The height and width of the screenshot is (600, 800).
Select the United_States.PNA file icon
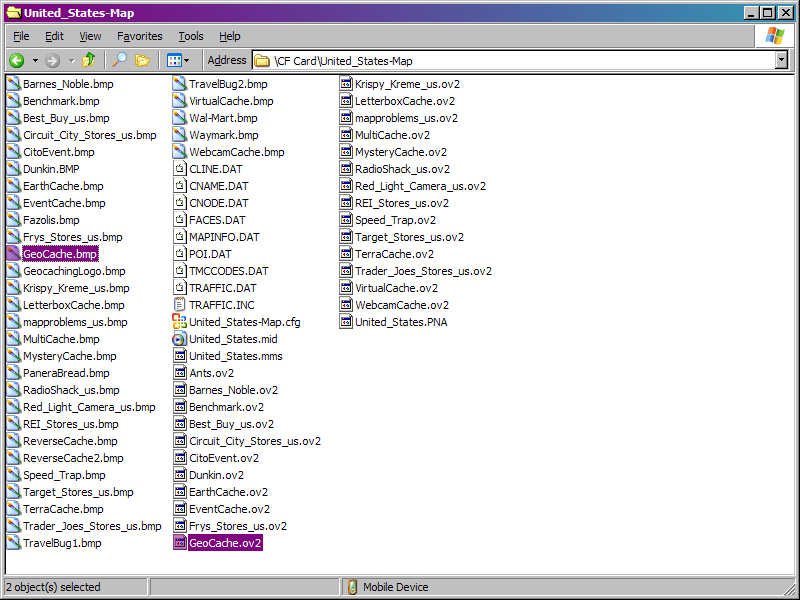tap(346, 322)
